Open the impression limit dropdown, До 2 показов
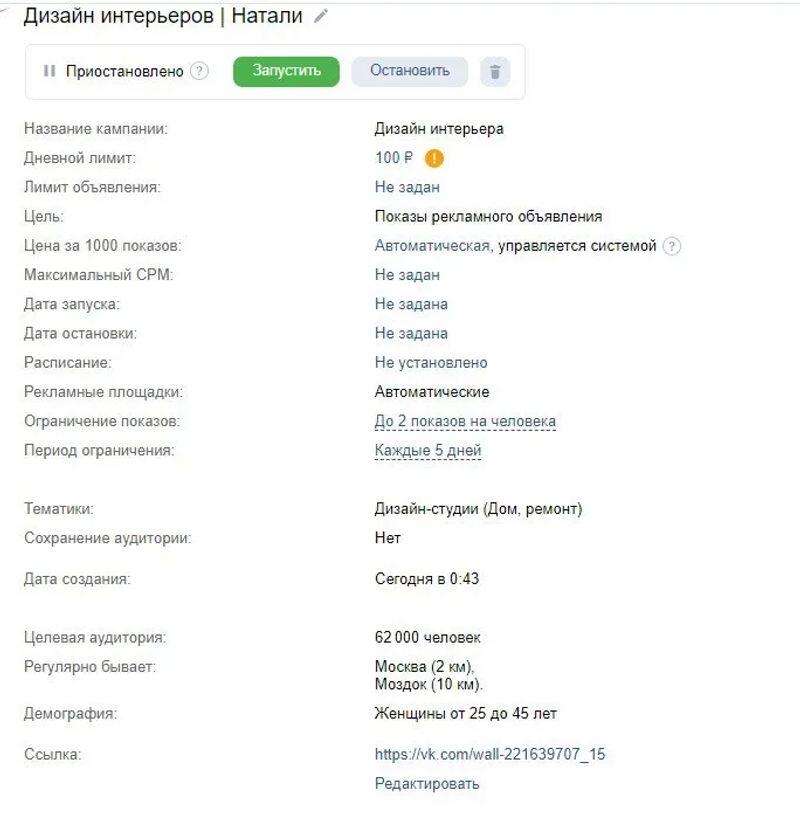 pos(465,422)
